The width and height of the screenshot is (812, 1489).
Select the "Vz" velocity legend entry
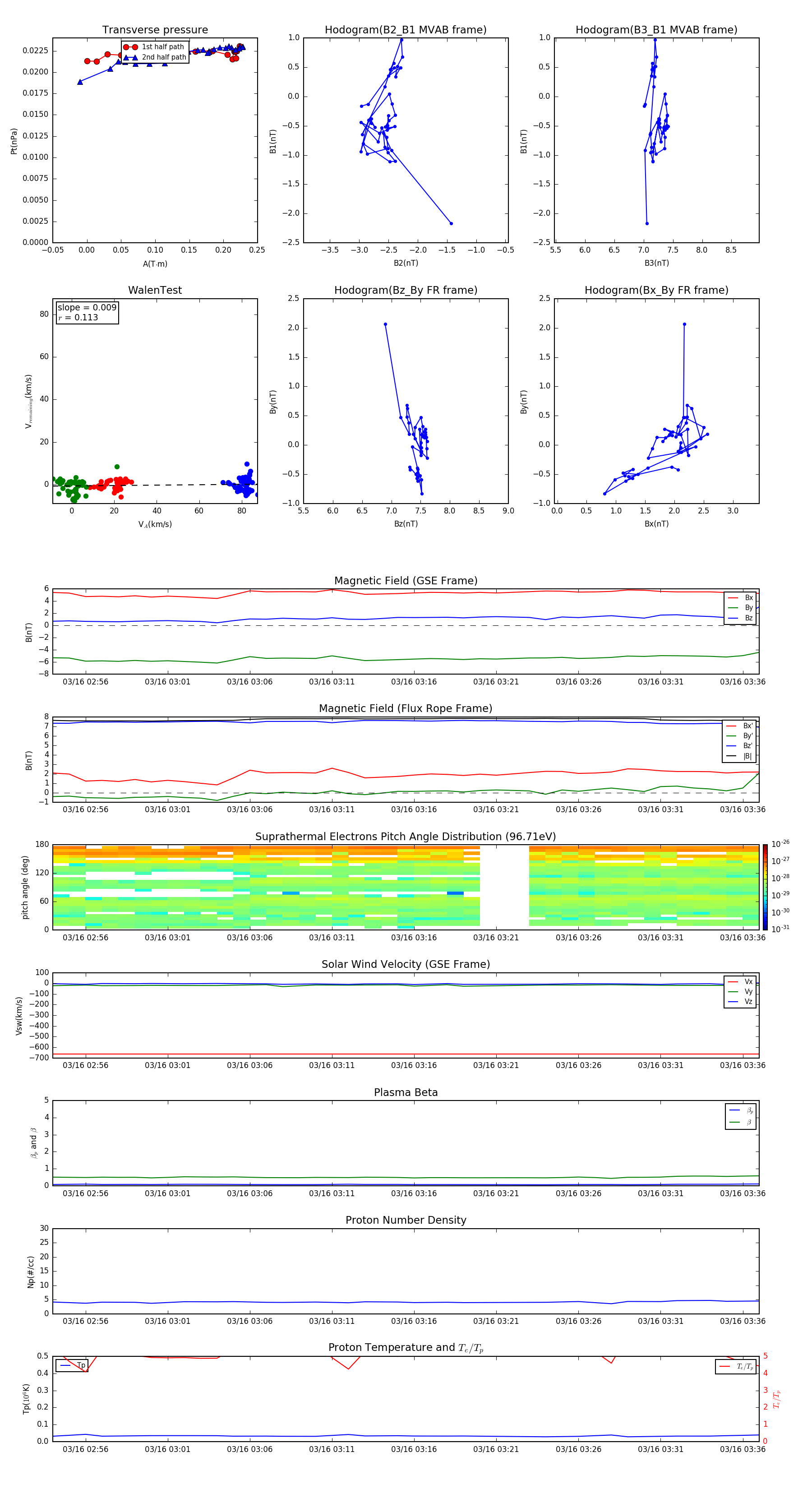click(740, 1002)
